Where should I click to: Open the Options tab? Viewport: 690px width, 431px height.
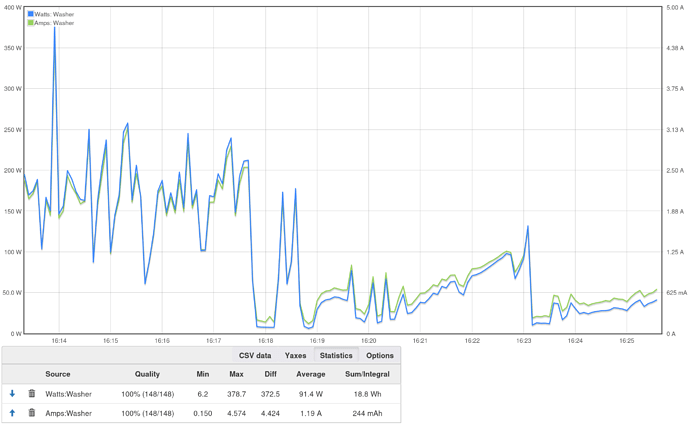pos(380,355)
